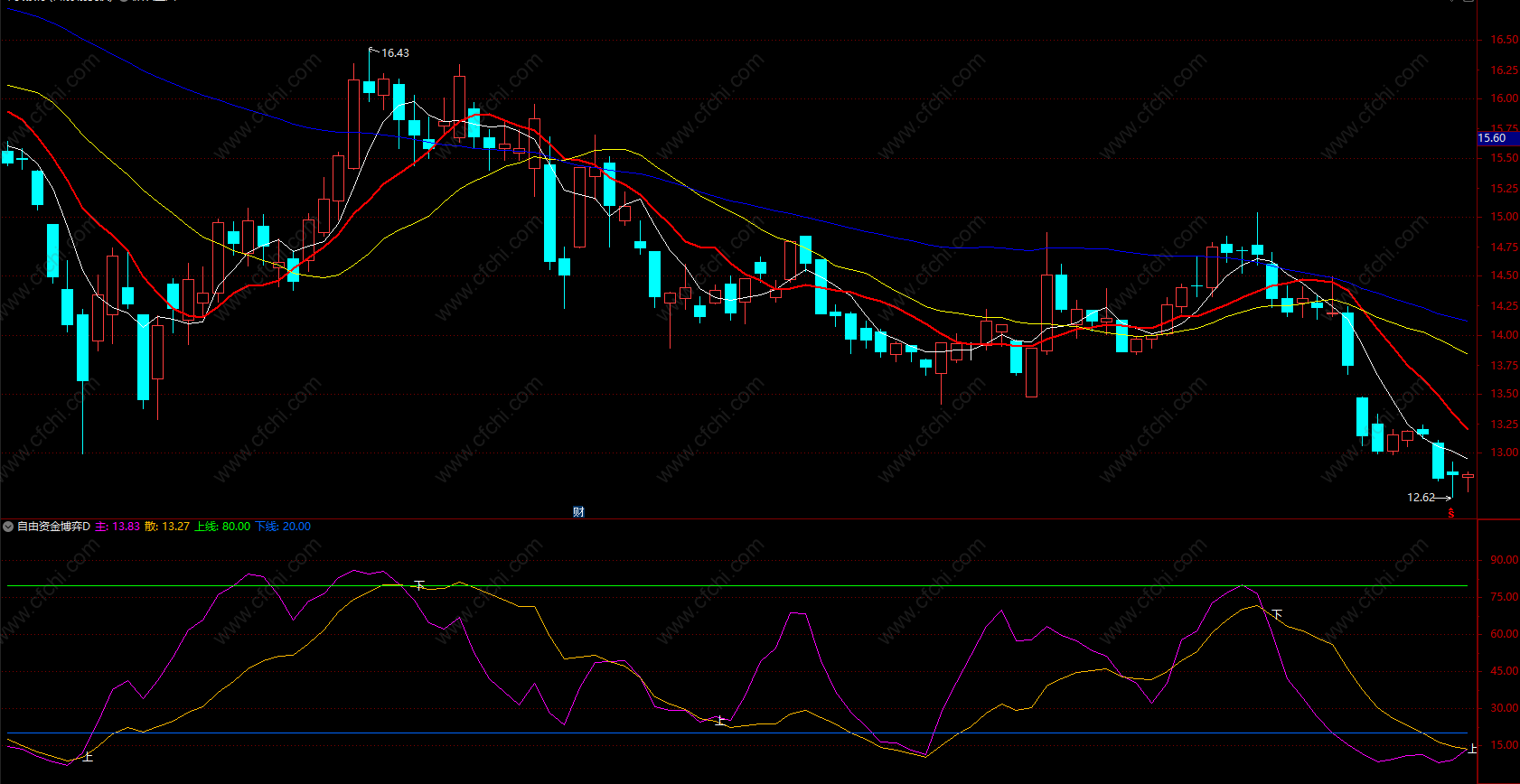This screenshot has height=784, width=1520.
Task: Click the 75.00 indicator axis label
Action: coord(1505,597)
